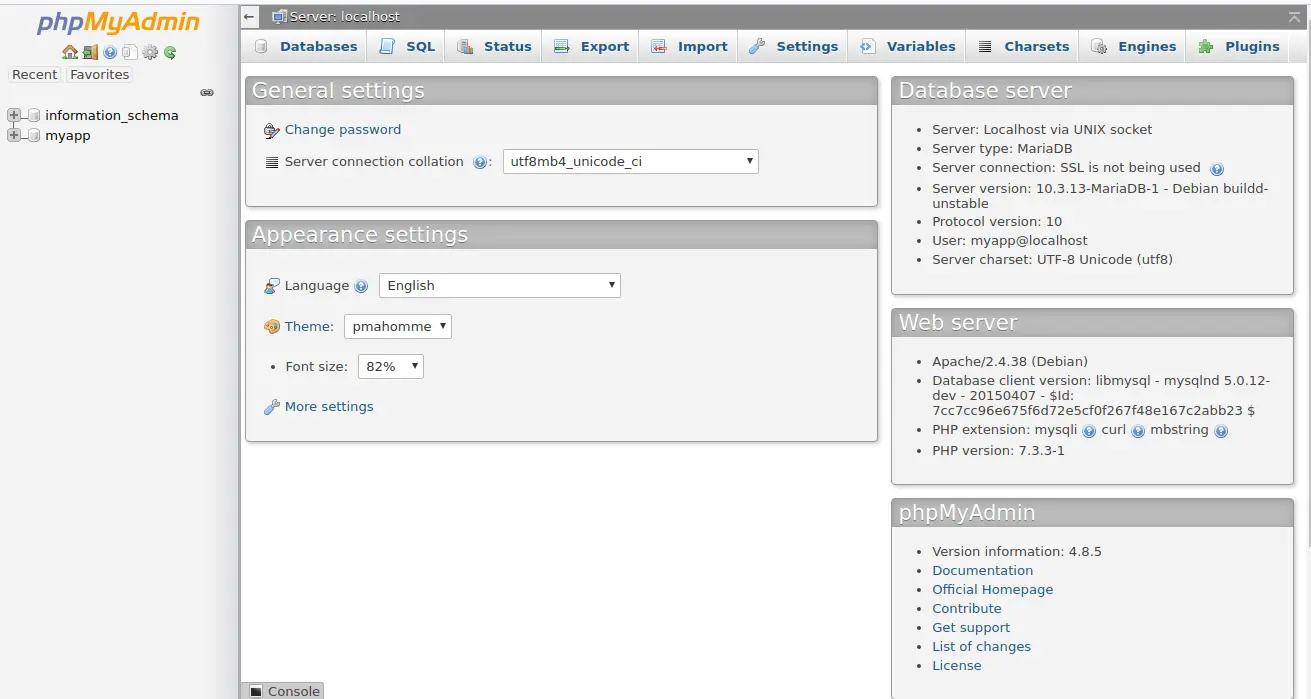Open help icon next to Server connection collation
The width and height of the screenshot is (1311, 699).
click(480, 162)
